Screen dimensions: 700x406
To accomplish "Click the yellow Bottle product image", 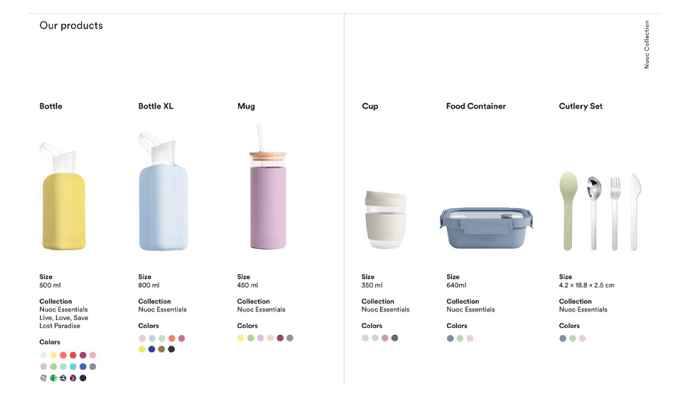I will [62, 197].
